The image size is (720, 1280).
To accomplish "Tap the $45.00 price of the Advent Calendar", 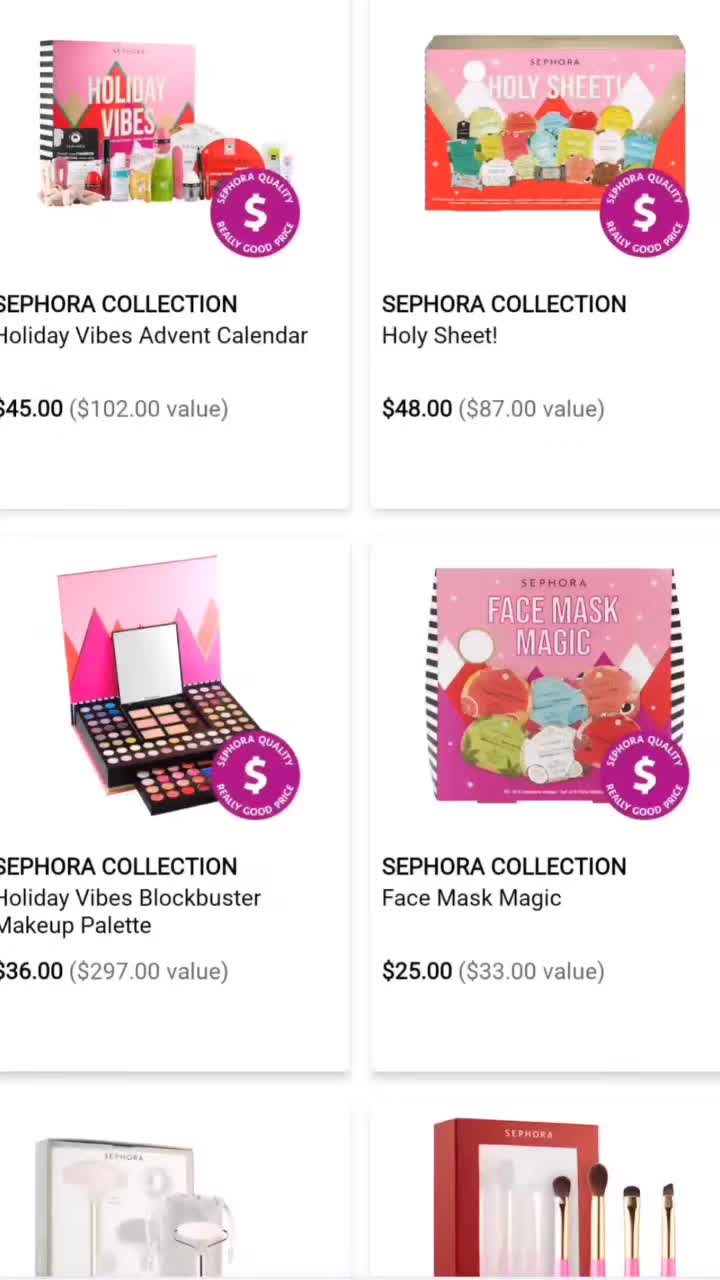I will tap(30, 409).
